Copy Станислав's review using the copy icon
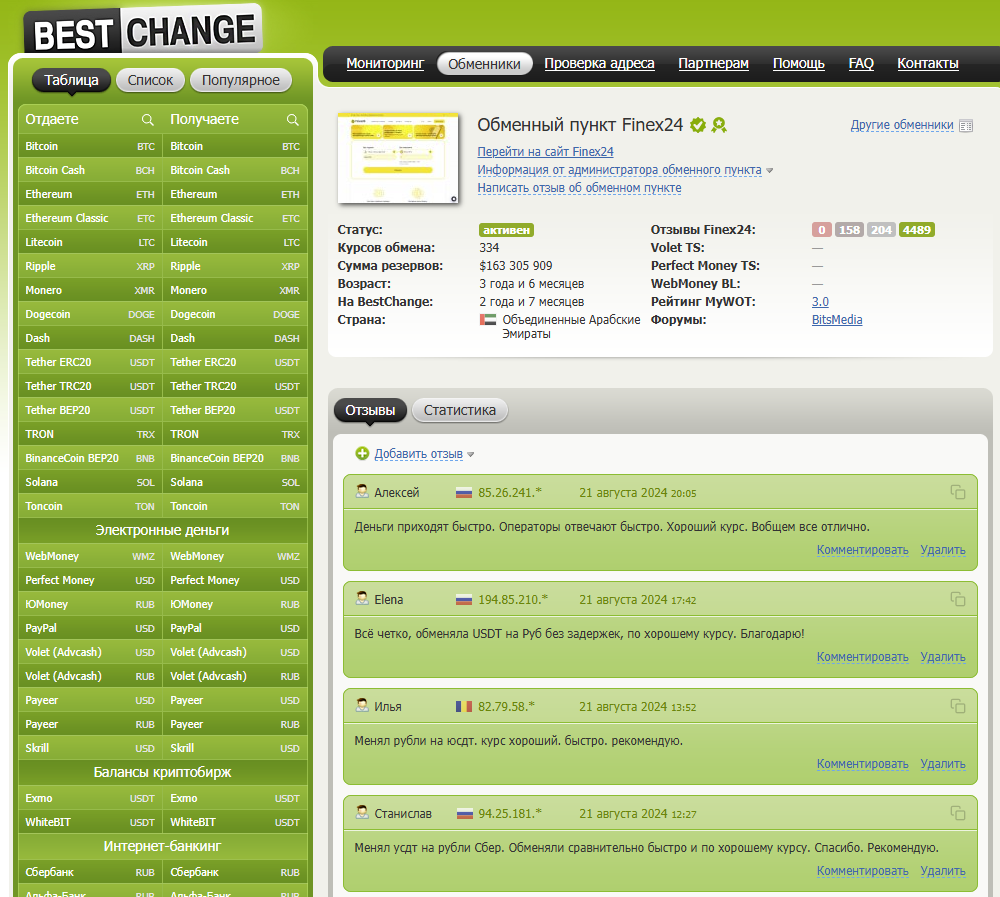This screenshot has height=897, width=1000. pyautogui.click(x=958, y=813)
